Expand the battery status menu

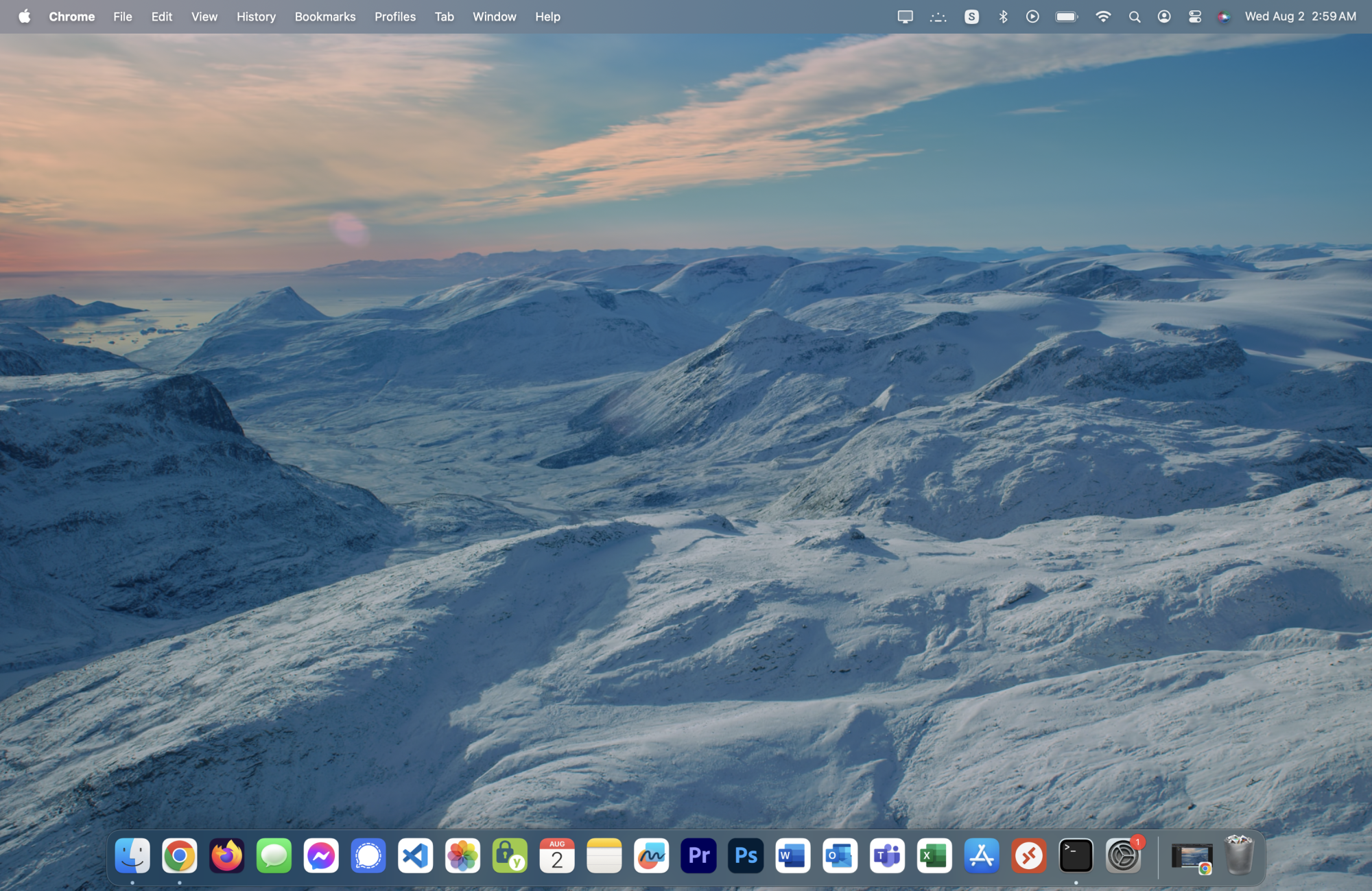1067,16
